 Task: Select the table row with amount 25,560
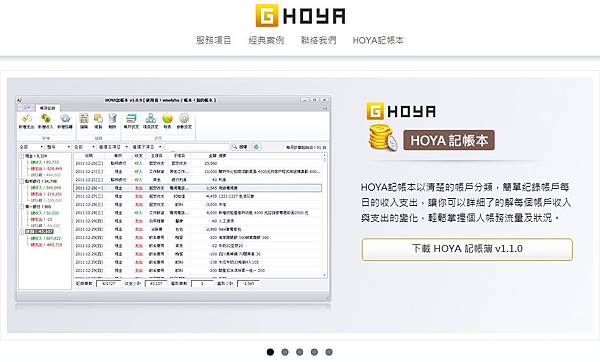coord(197,163)
